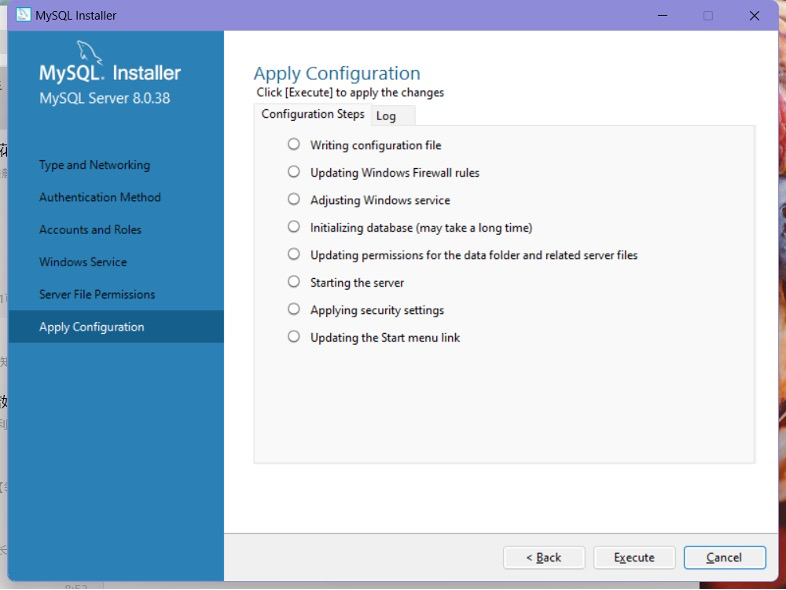786x590 pixels.
Task: Switch to the Log tab
Action: [x=386, y=116]
